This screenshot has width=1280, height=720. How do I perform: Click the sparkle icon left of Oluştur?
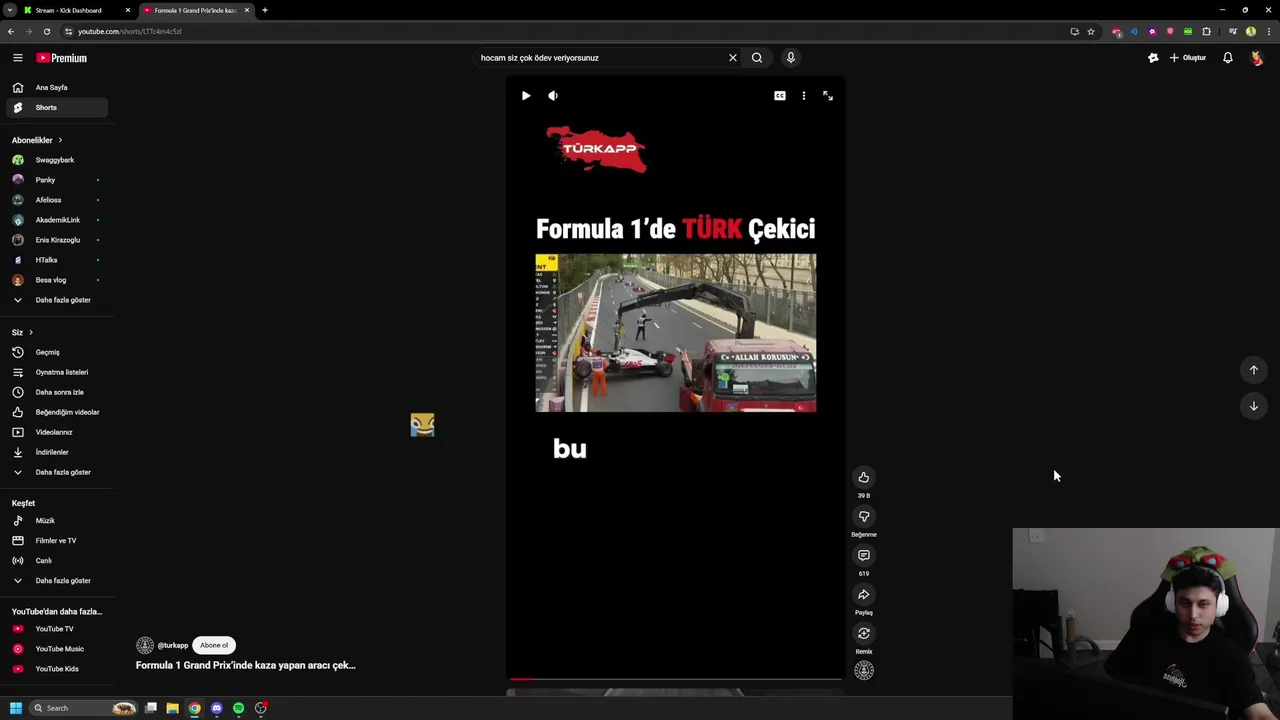(1153, 58)
